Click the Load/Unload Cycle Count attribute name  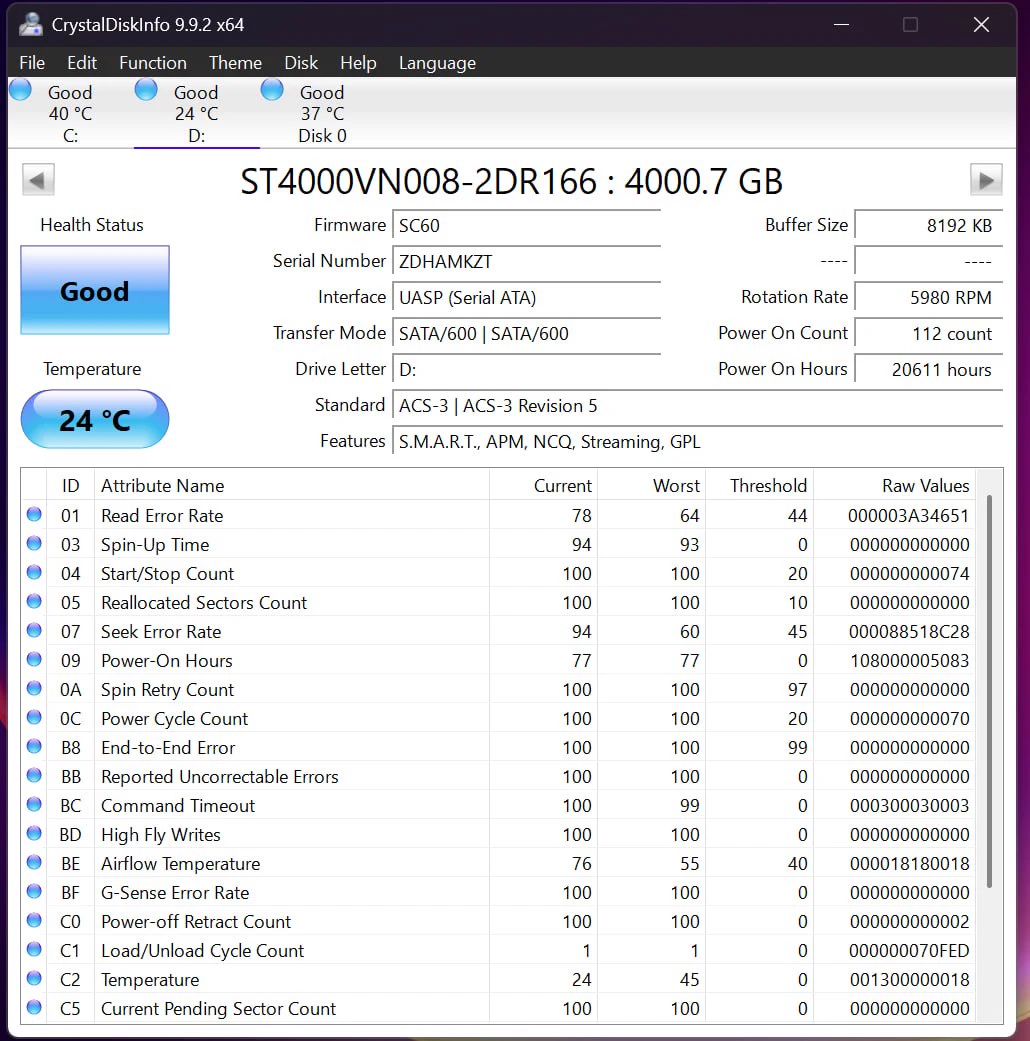tap(203, 951)
